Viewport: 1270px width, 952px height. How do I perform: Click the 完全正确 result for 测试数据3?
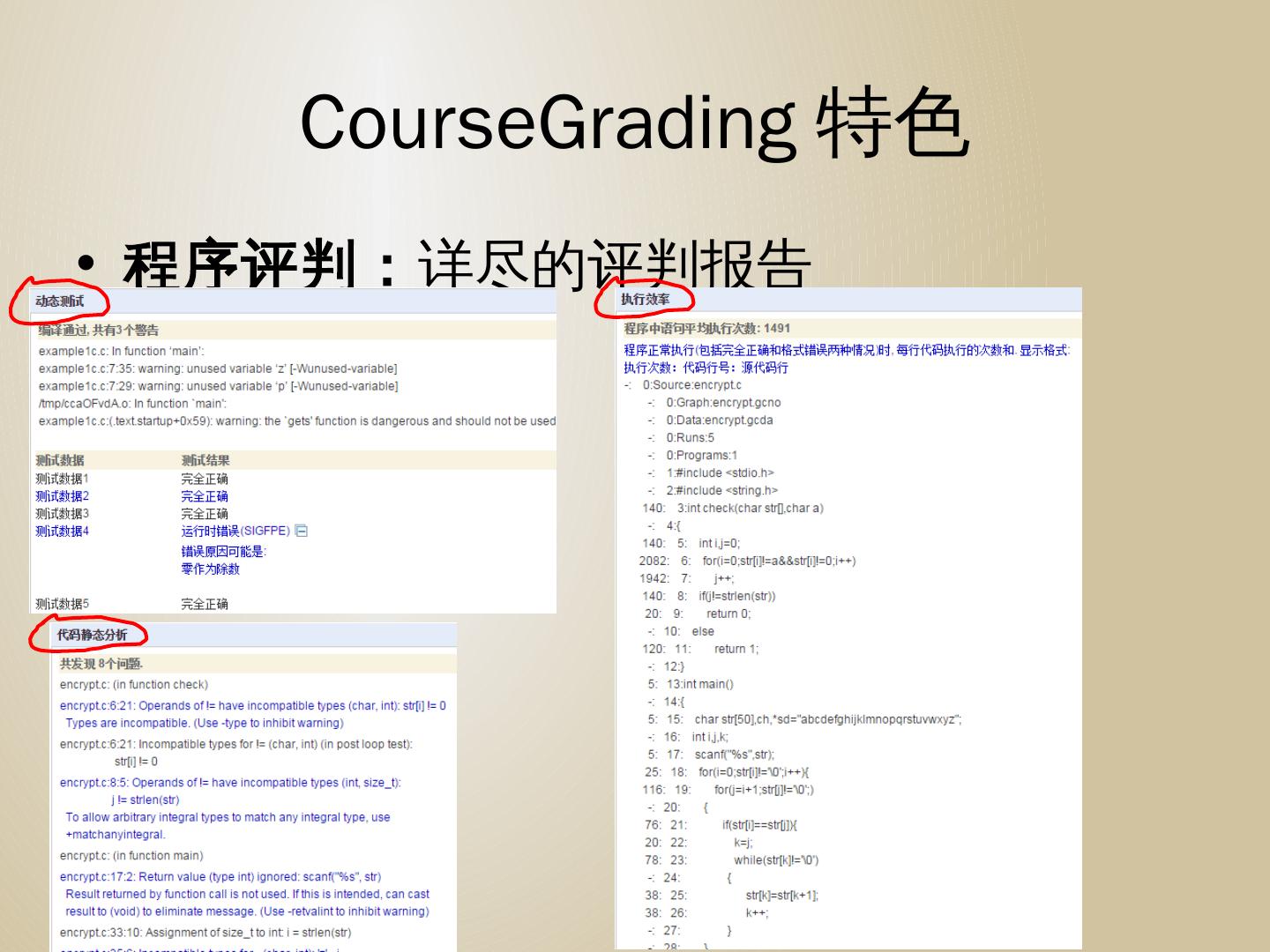[x=205, y=514]
